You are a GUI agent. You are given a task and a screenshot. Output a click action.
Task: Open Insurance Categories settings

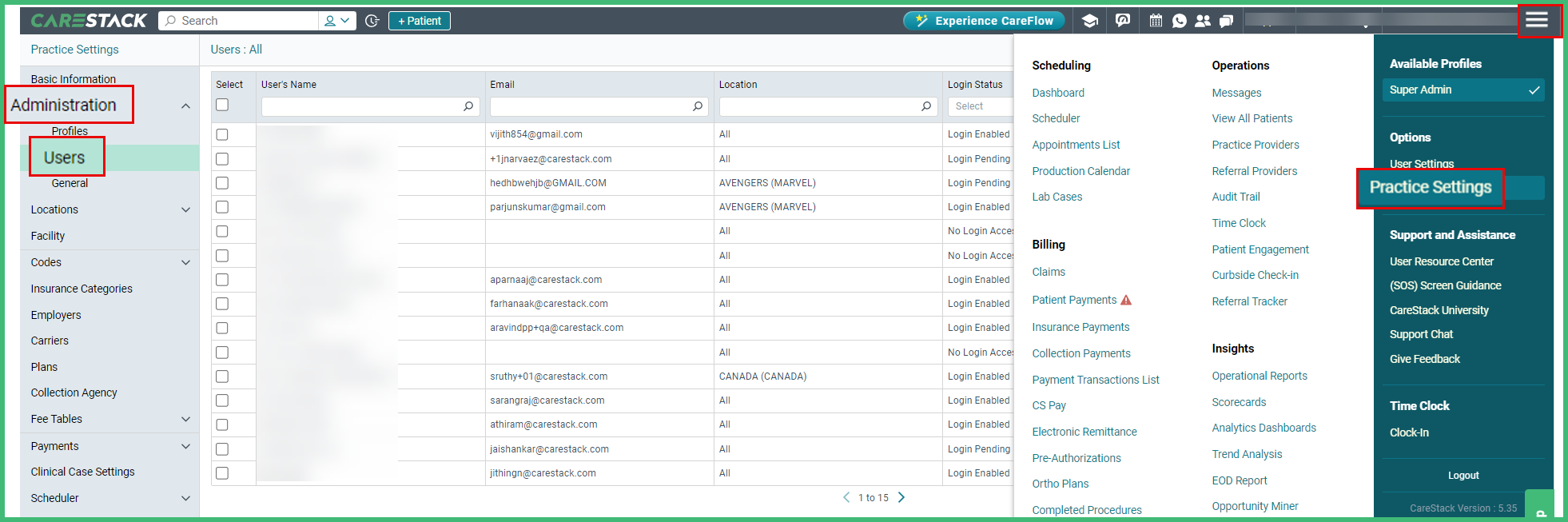pyautogui.click(x=82, y=289)
